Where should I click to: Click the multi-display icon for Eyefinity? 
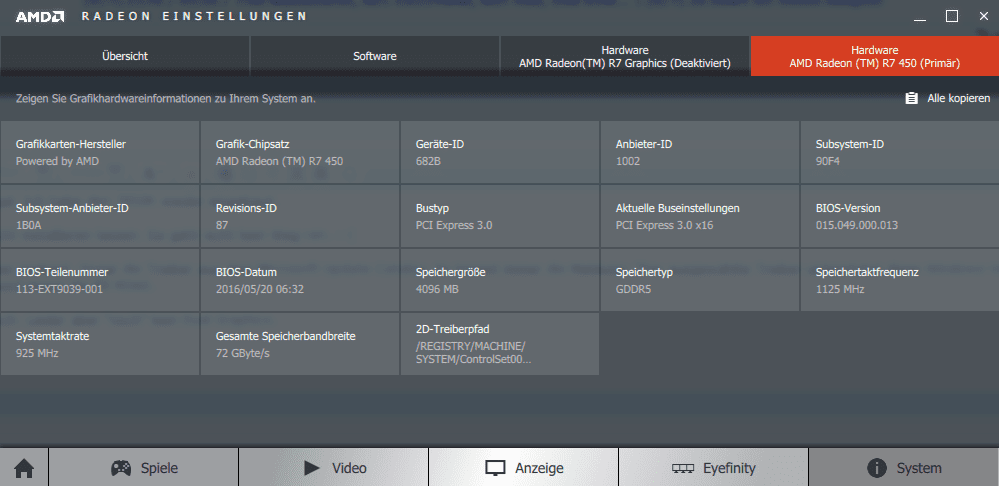[x=683, y=469]
